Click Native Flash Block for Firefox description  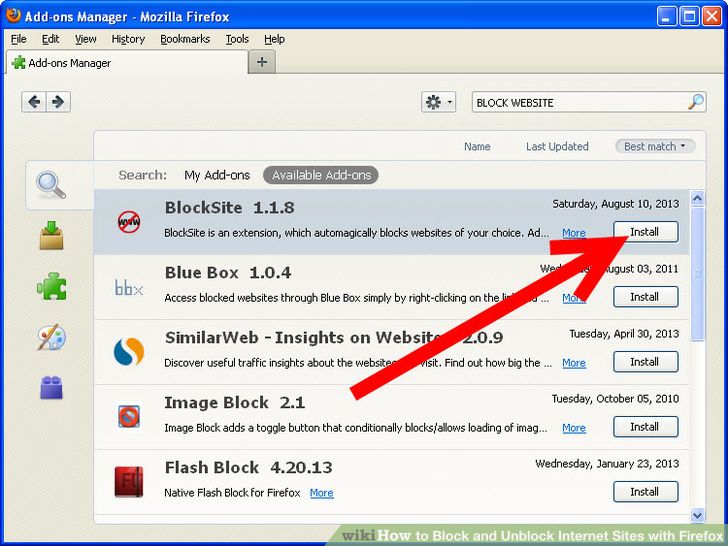pos(232,493)
